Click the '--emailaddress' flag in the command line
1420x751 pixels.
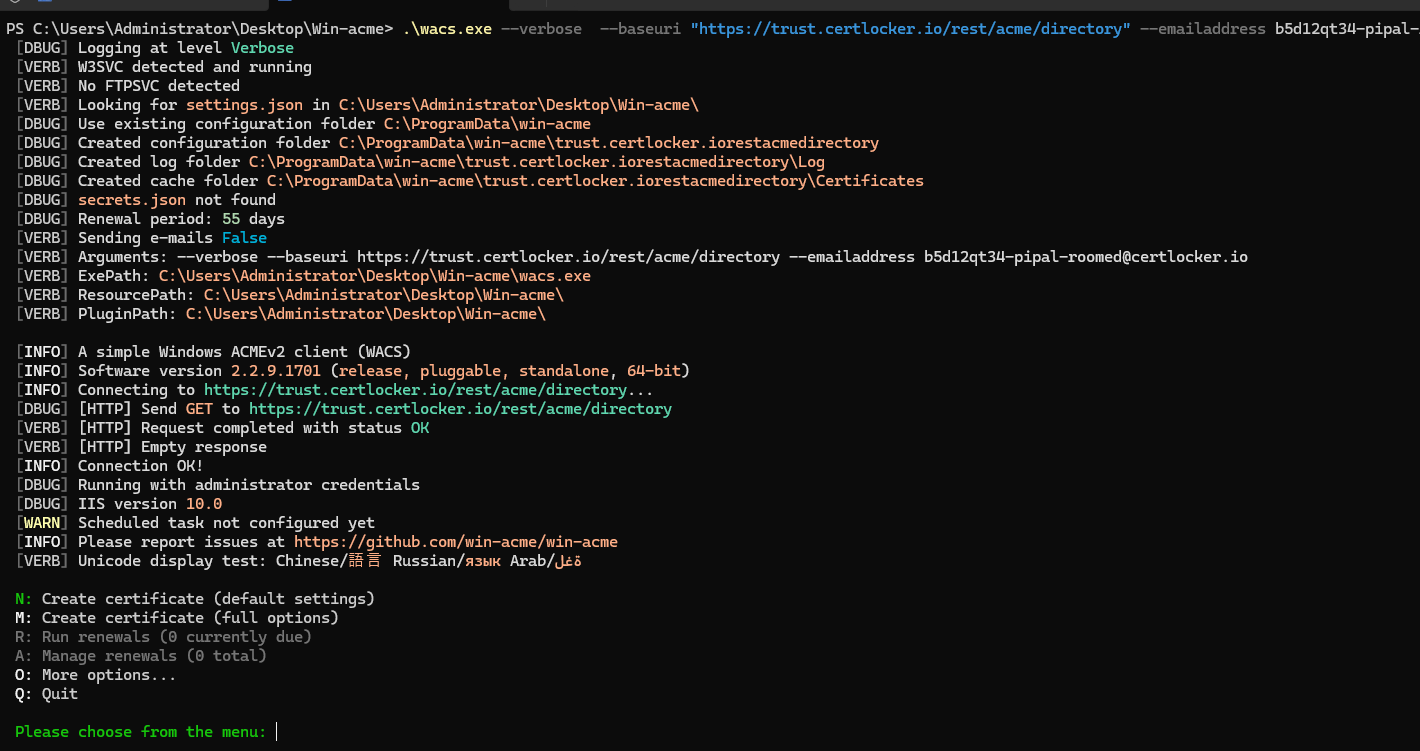pos(1203,29)
